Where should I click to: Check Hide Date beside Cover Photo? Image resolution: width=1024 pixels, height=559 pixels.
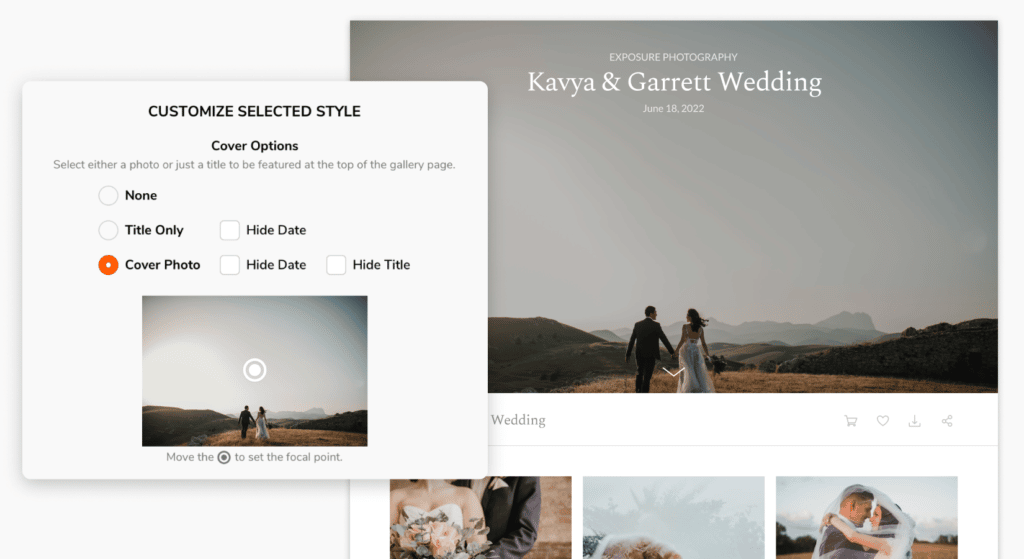coord(230,265)
